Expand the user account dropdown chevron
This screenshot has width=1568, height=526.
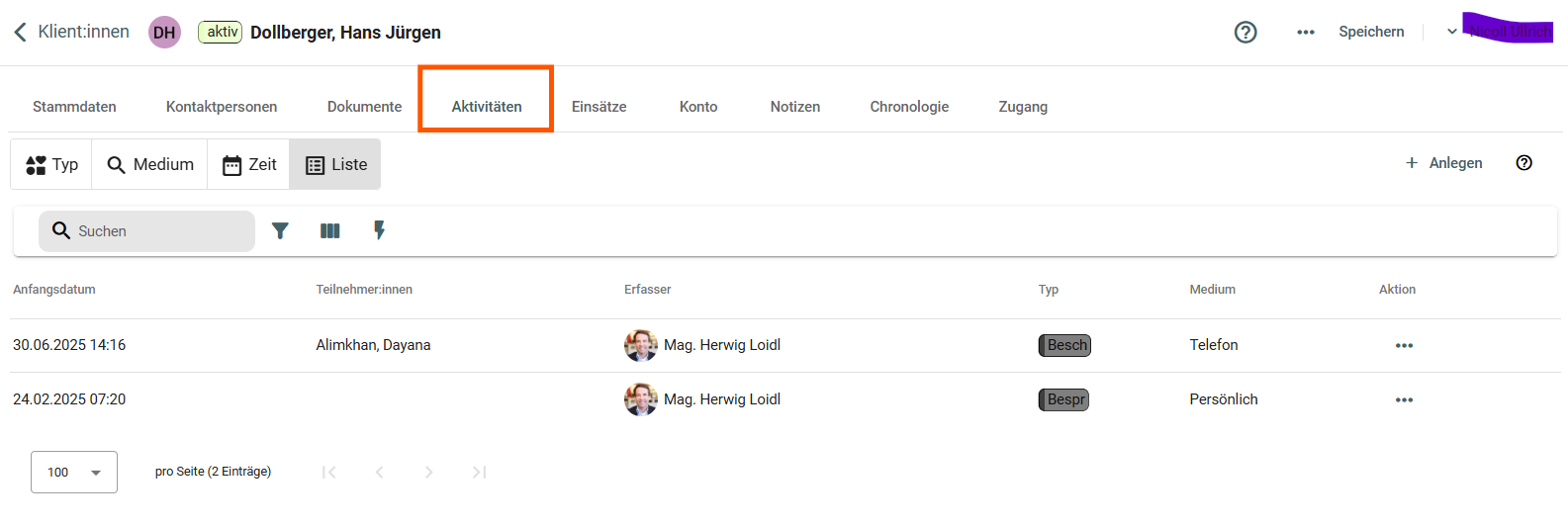(1451, 32)
